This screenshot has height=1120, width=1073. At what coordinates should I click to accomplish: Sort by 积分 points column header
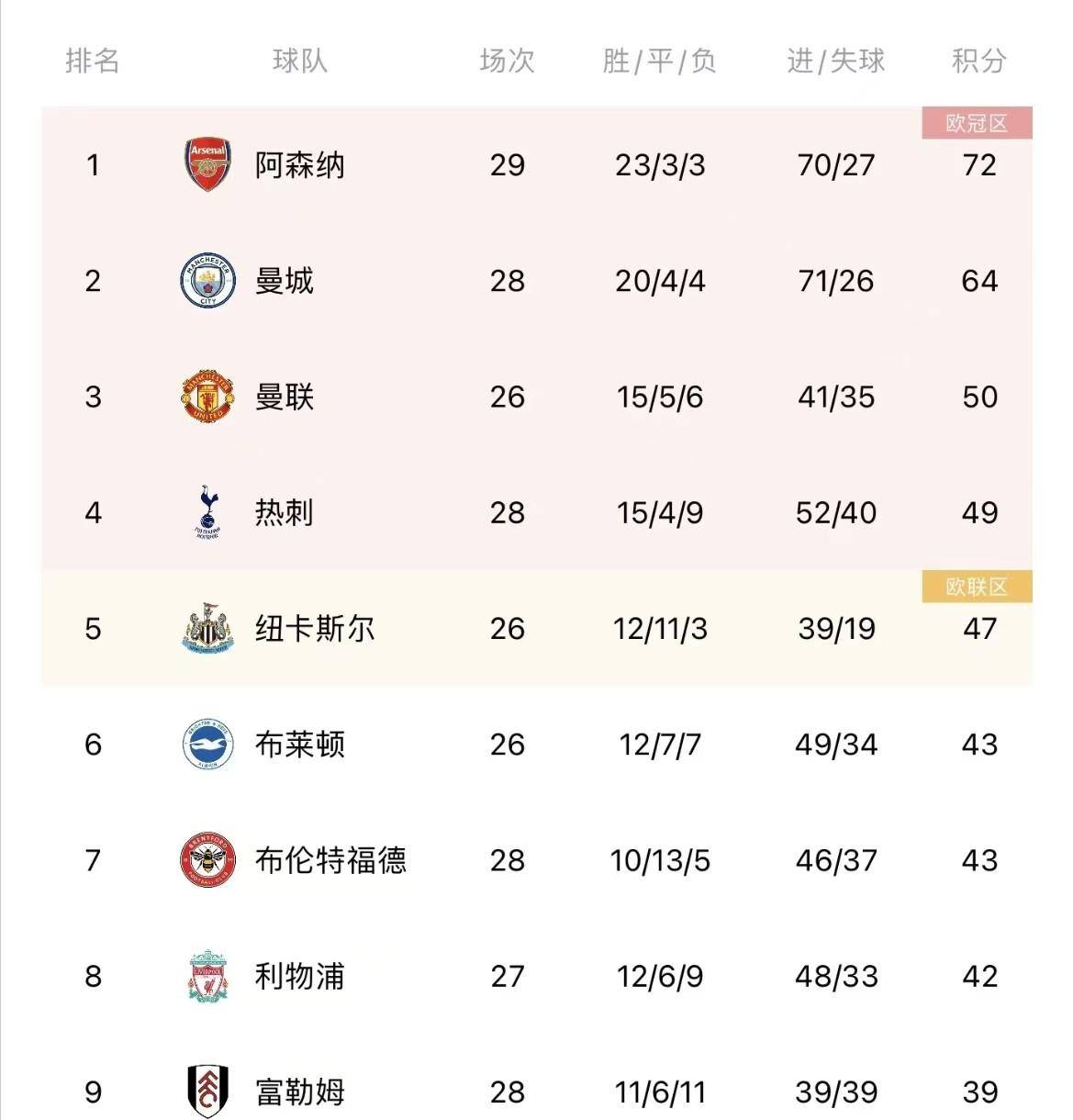pyautogui.click(x=979, y=61)
